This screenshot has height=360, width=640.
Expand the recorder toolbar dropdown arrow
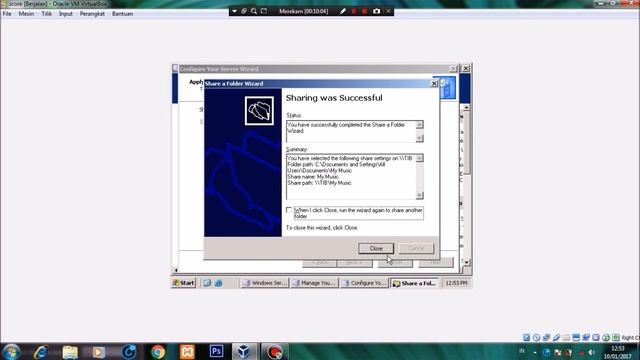[x=234, y=11]
